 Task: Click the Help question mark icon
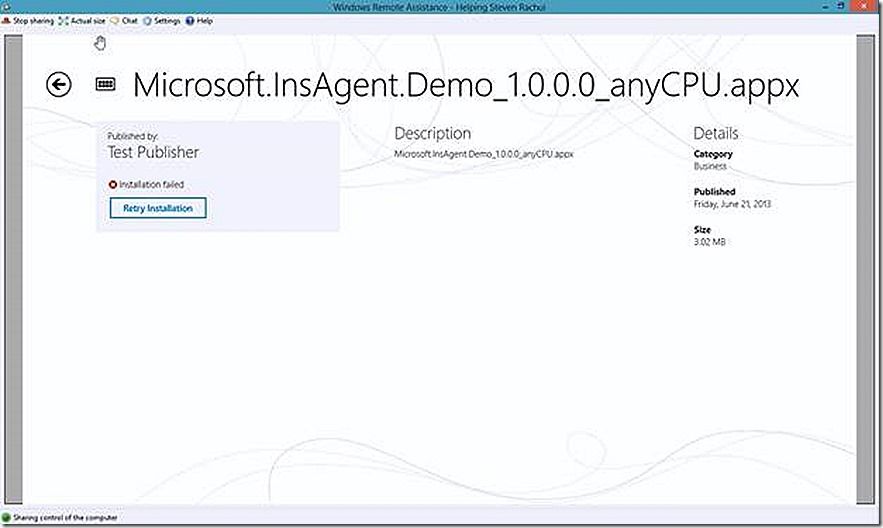pos(190,21)
